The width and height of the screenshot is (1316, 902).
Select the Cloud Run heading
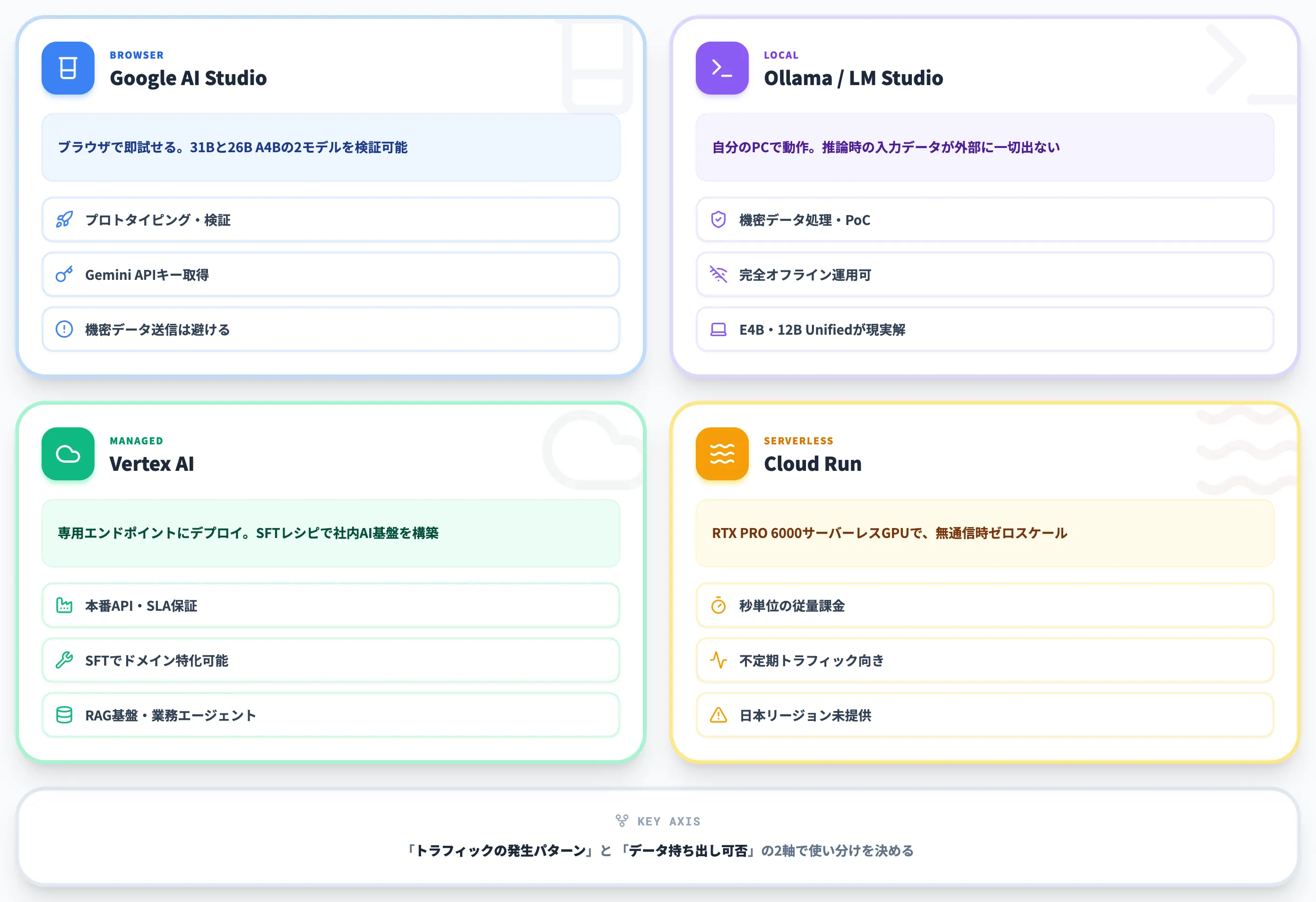(x=813, y=464)
